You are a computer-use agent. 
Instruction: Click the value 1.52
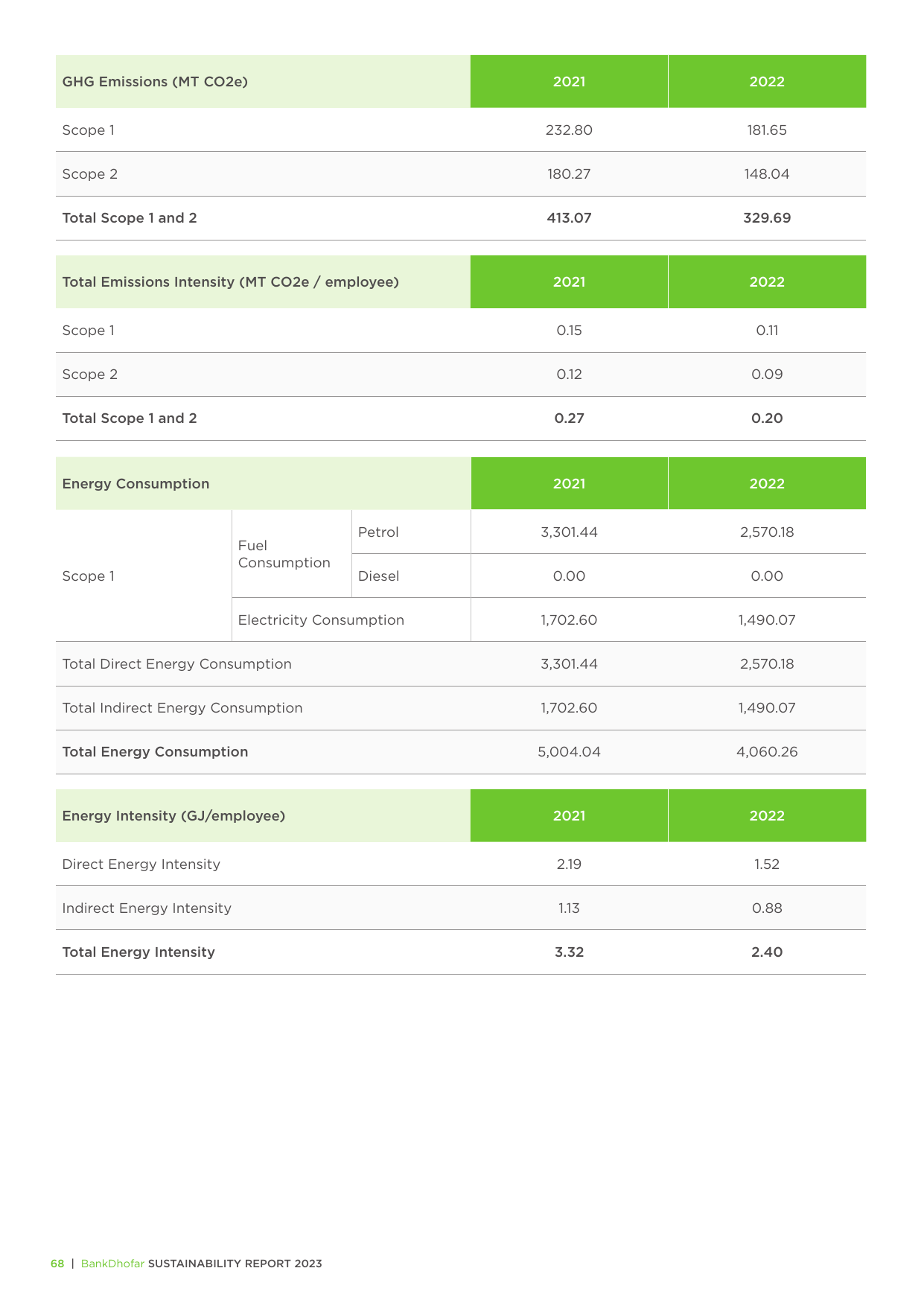(767, 864)
